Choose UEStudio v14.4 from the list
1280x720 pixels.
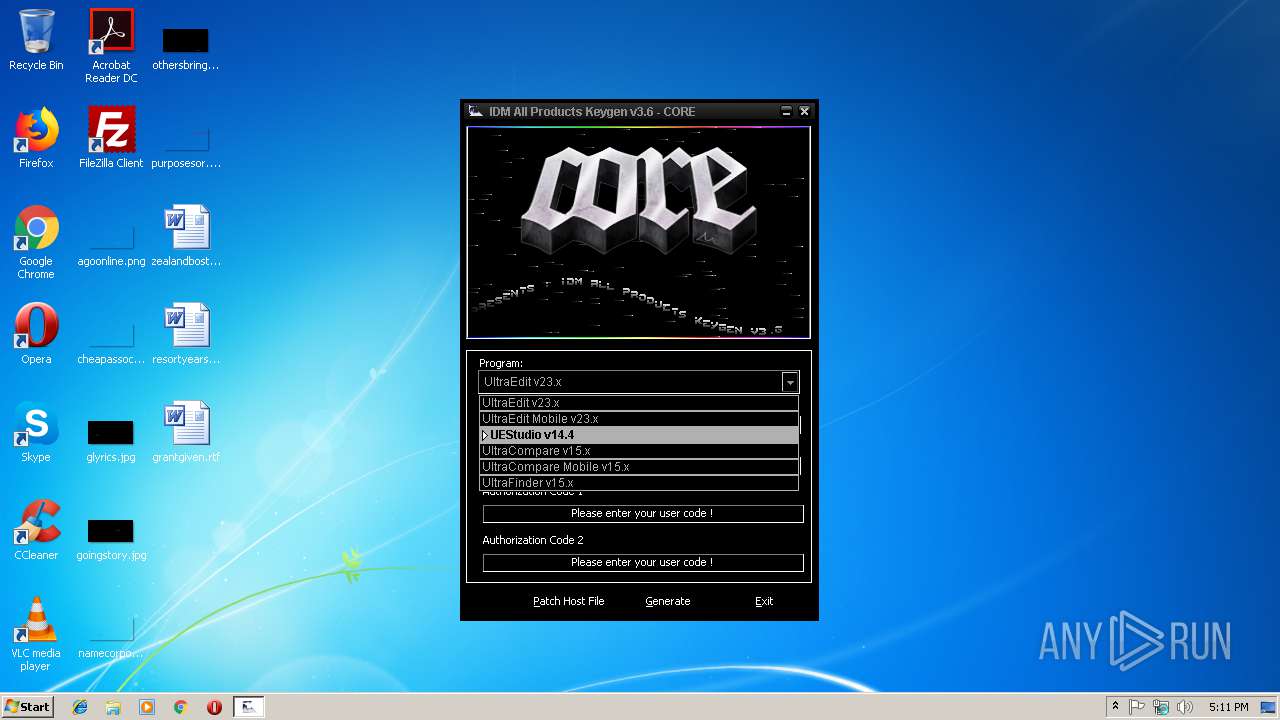coord(639,435)
